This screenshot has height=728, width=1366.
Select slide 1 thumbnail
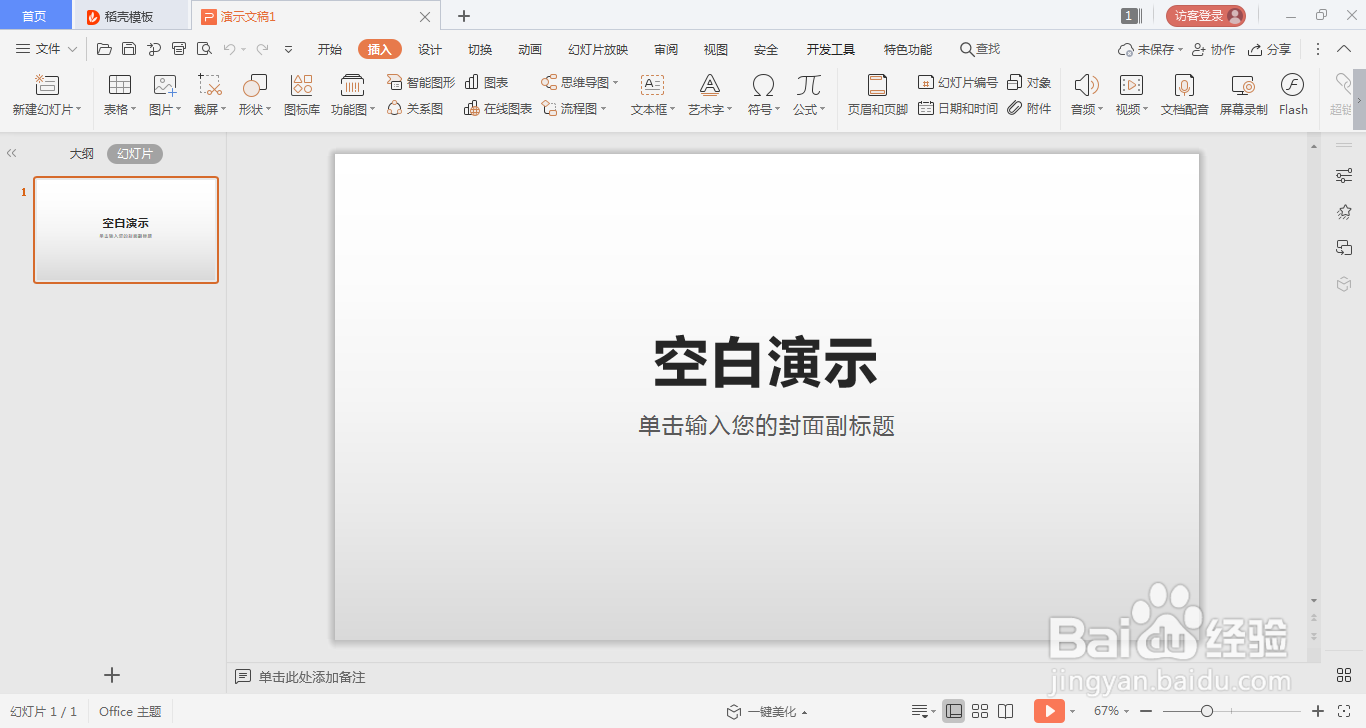click(126, 230)
